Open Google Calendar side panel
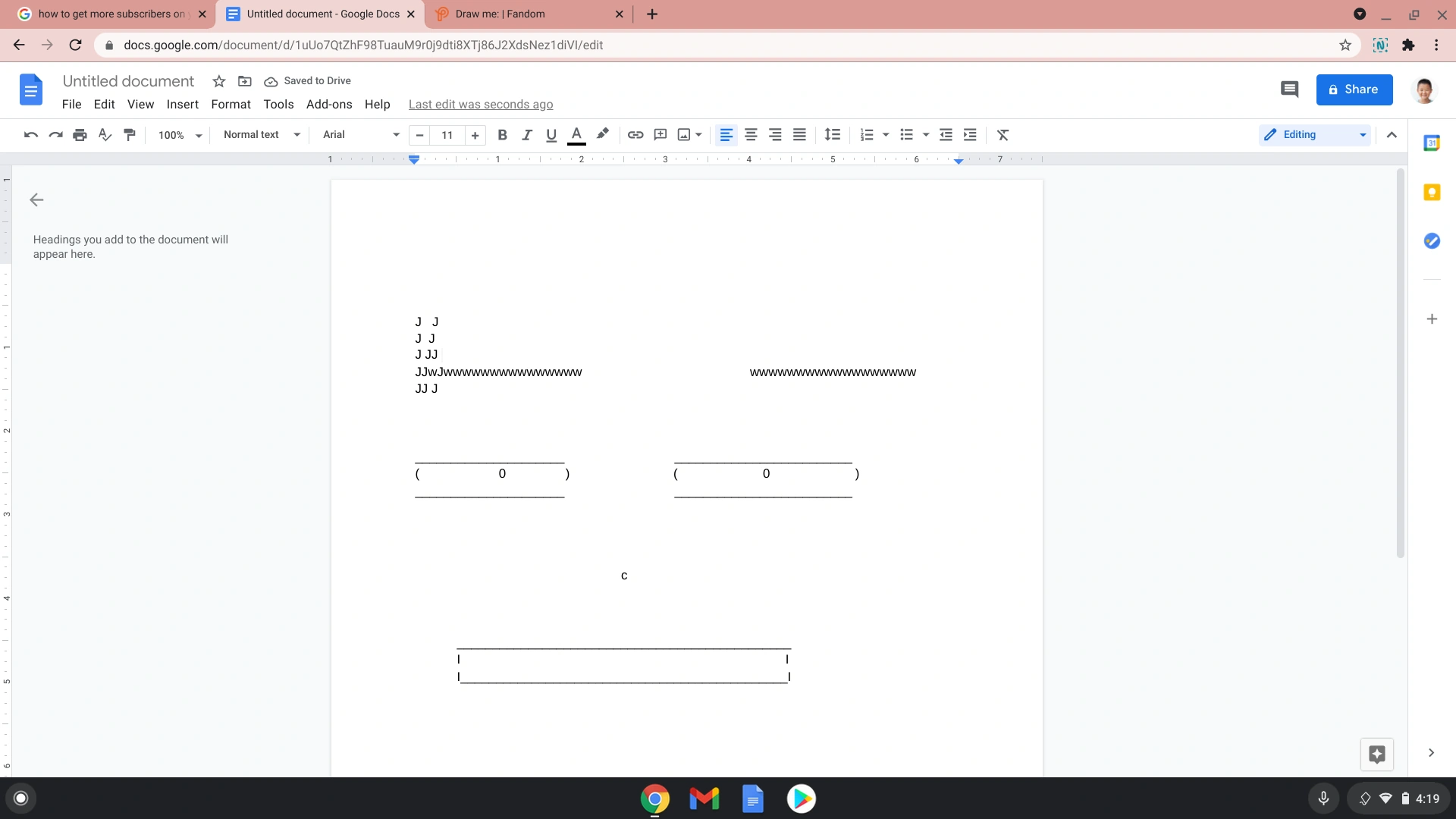Screen dimensions: 1456x819 [1432, 142]
